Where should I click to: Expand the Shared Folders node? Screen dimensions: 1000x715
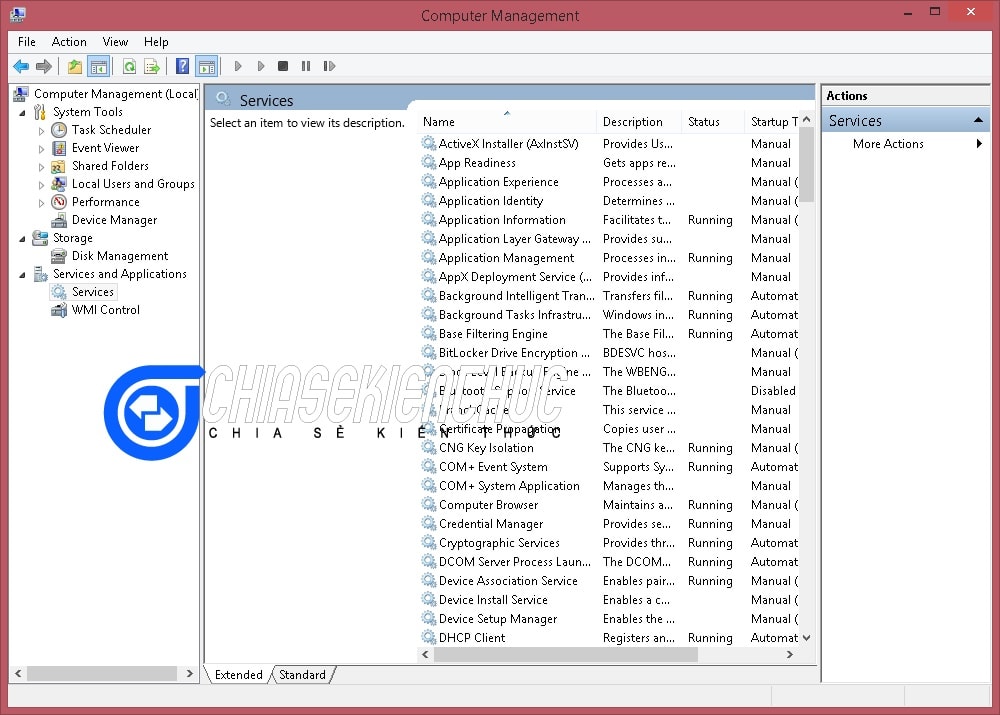pos(41,166)
